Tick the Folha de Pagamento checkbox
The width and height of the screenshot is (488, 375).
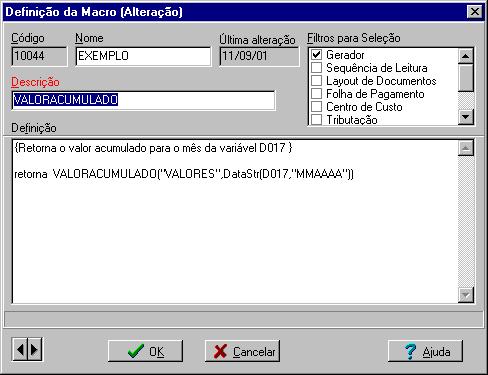pos(316,94)
